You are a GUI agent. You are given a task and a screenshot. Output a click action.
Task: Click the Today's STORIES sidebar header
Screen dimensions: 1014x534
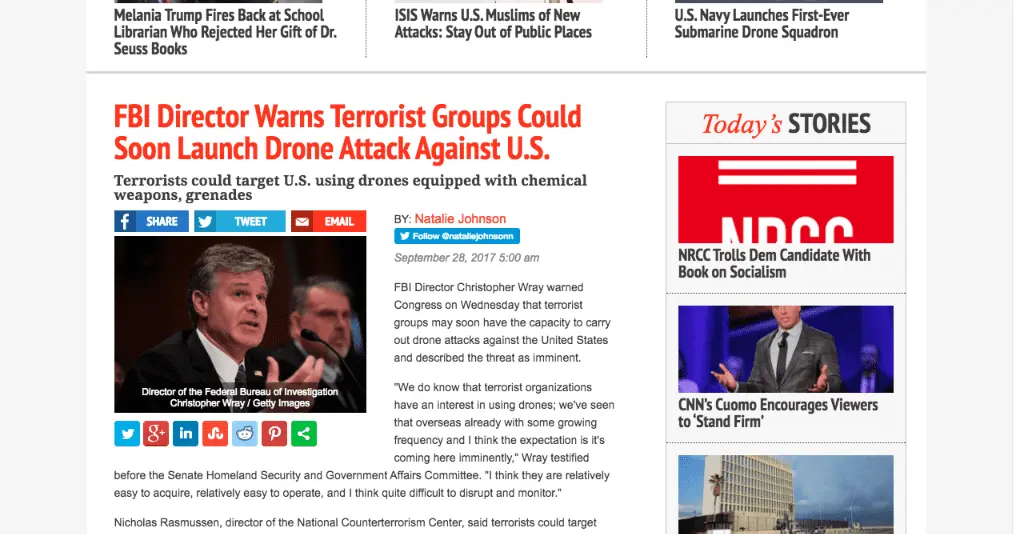coord(786,123)
